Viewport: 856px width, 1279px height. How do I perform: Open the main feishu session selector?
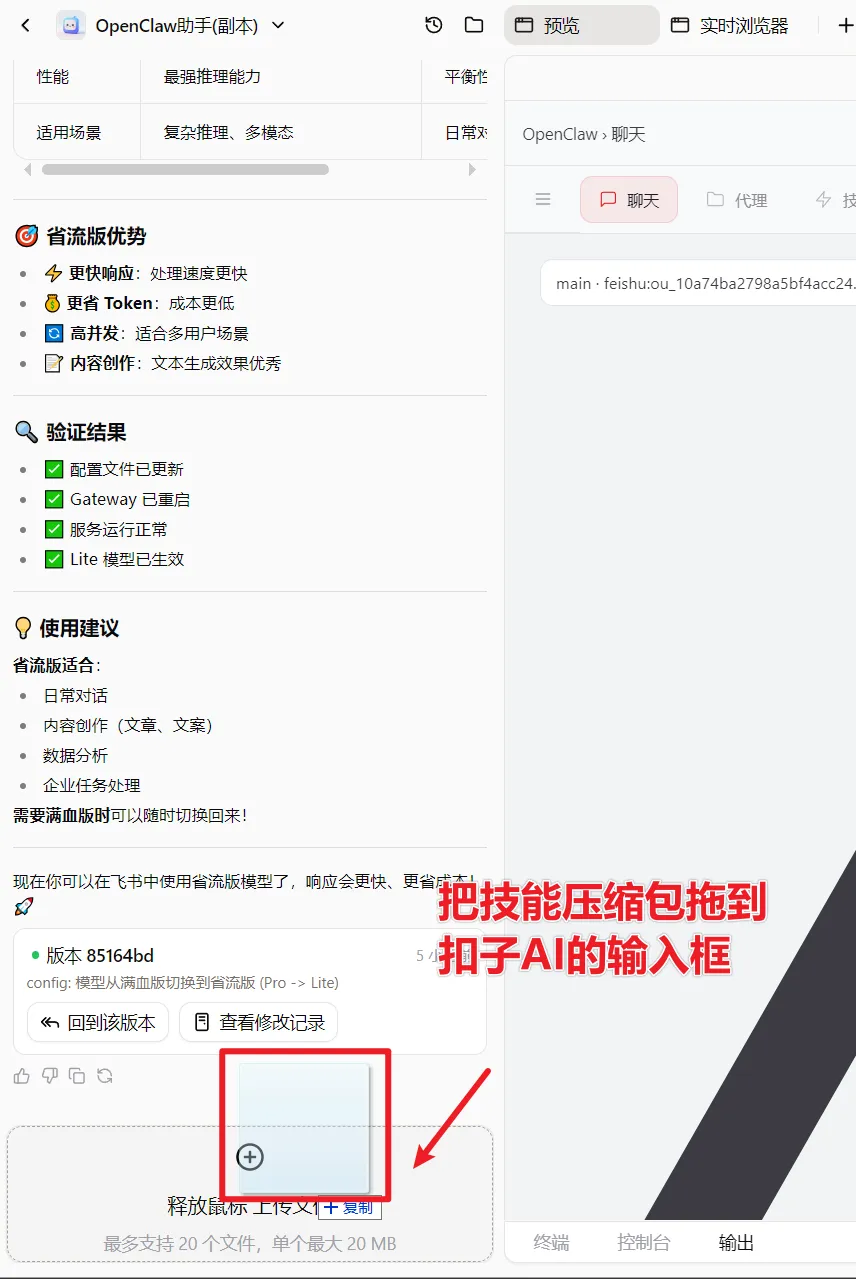pos(698,283)
